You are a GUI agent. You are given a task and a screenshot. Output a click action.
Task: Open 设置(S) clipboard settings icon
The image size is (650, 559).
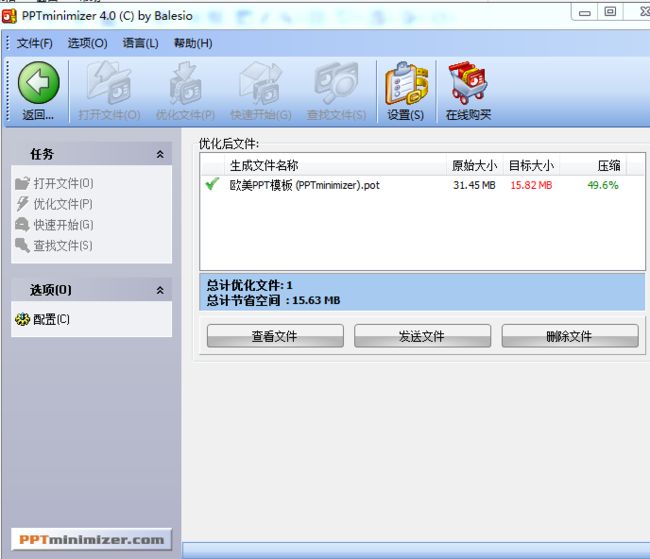click(x=406, y=83)
